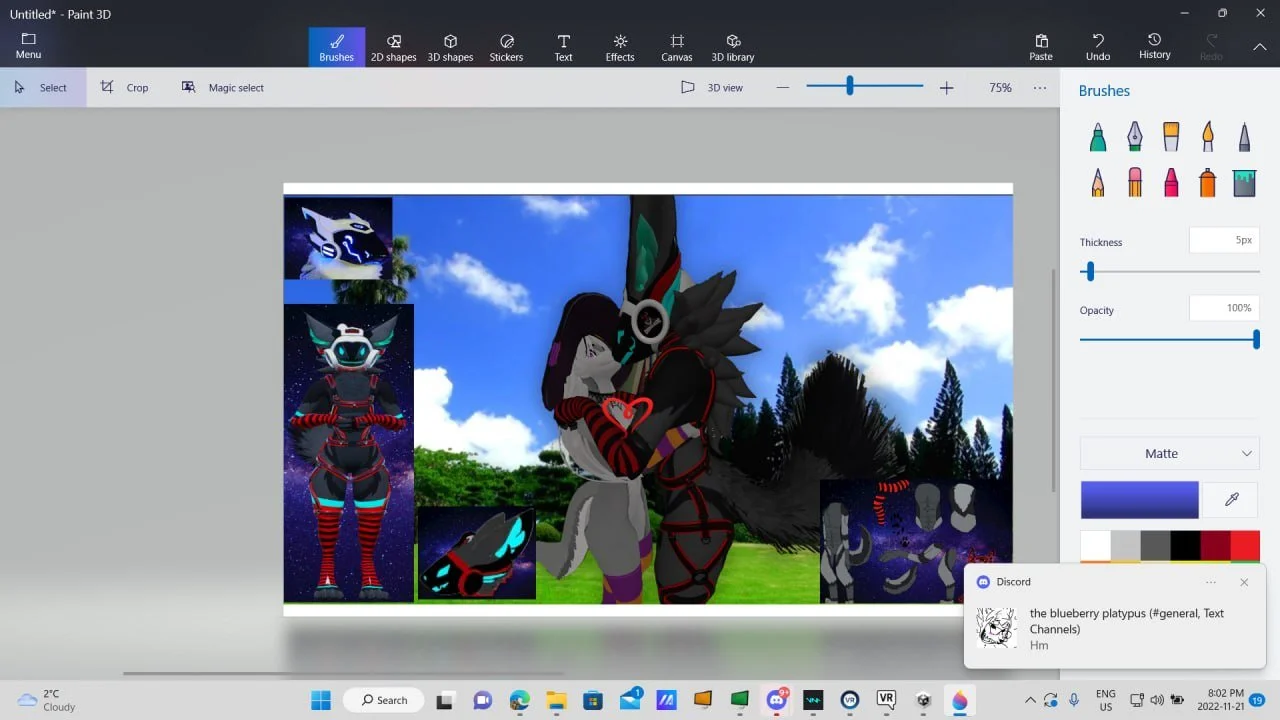
Task: Open the 3D library tab
Action: tap(733, 47)
